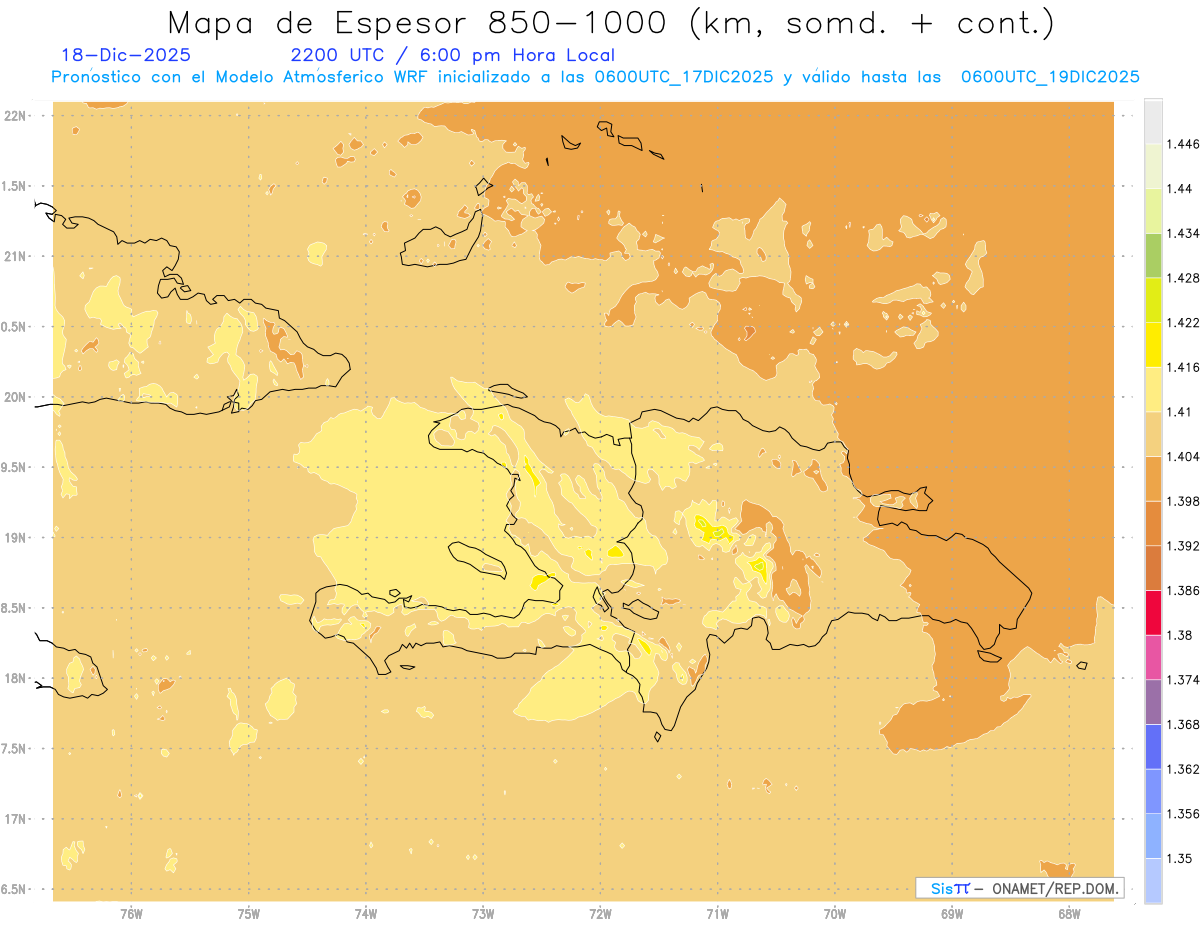The image size is (1200, 927).
Task: Select the latitude label '19N'
Action: (15, 537)
